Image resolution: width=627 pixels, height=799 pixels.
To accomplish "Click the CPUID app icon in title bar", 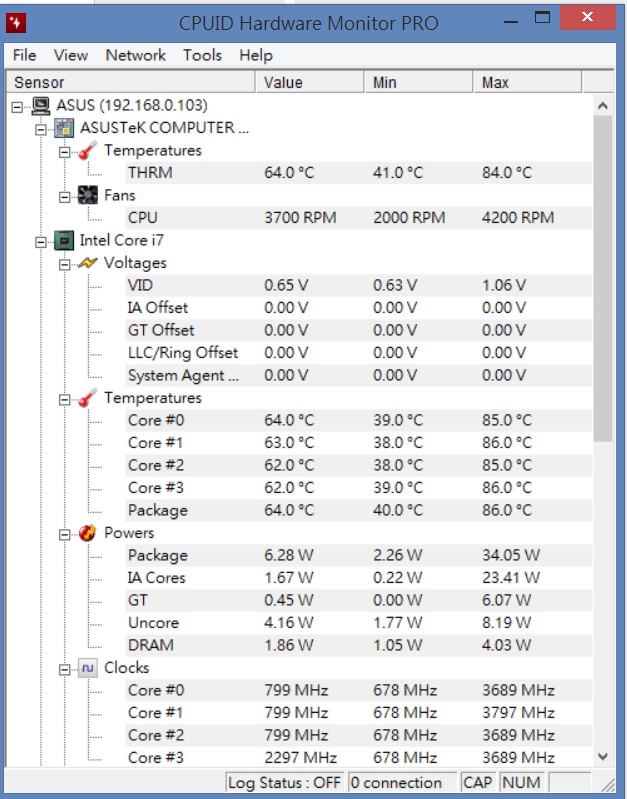I will point(16,23).
